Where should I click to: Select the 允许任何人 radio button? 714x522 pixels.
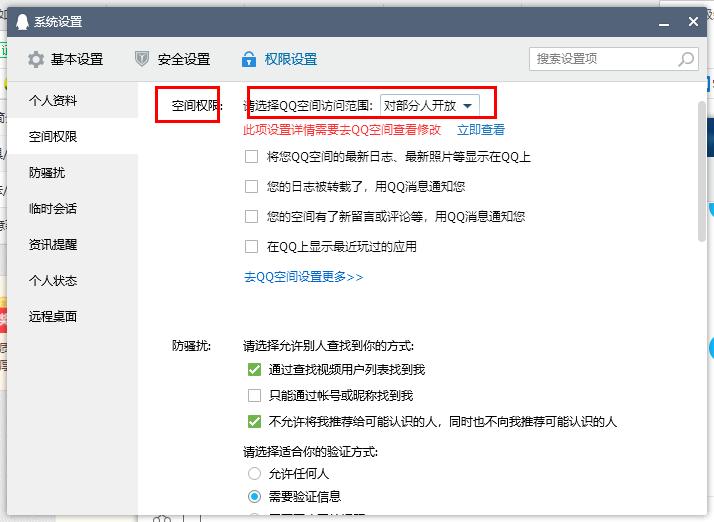(255, 474)
